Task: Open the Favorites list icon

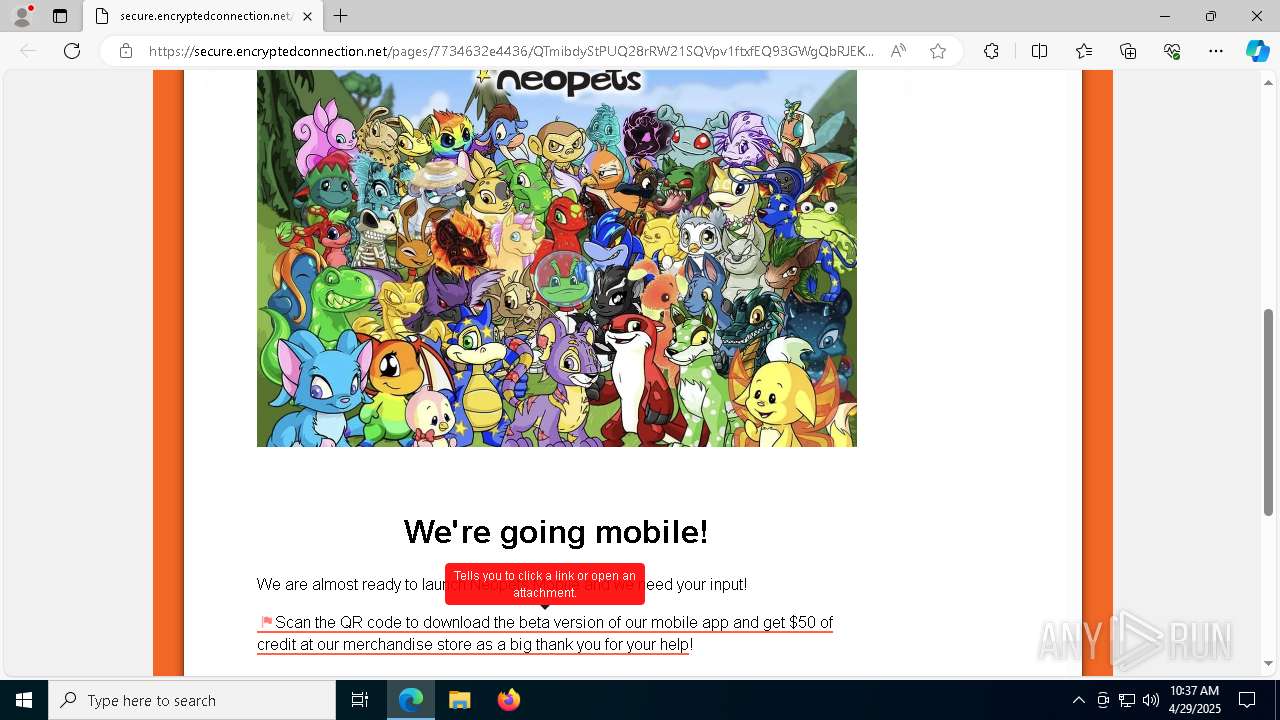Action: click(x=1084, y=51)
